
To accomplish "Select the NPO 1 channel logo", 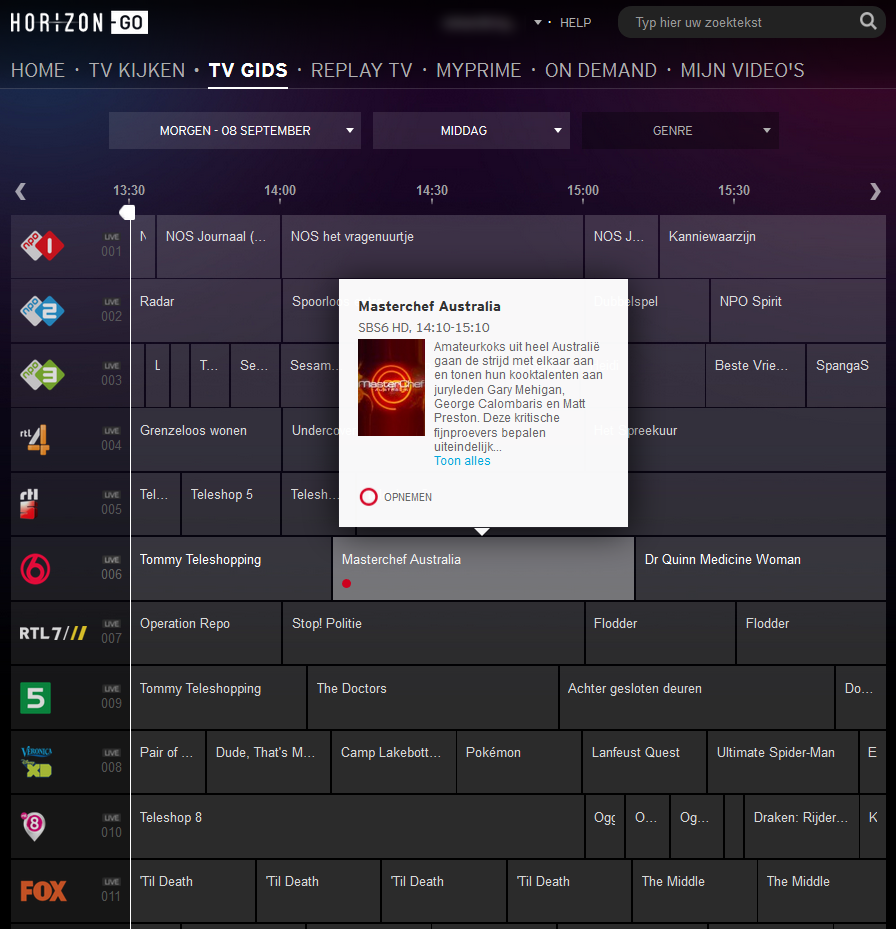I will click(42, 246).
